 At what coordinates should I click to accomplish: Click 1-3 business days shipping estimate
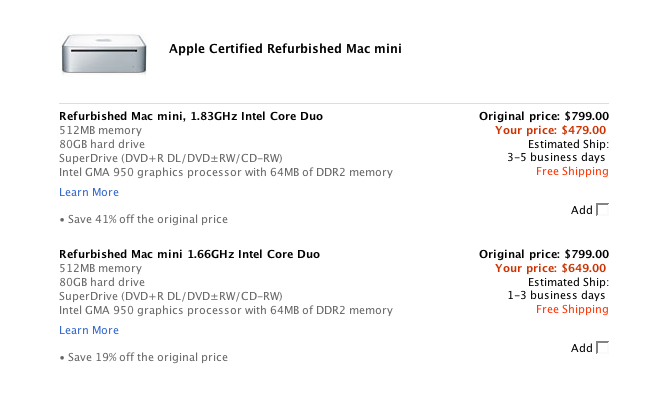(x=556, y=296)
